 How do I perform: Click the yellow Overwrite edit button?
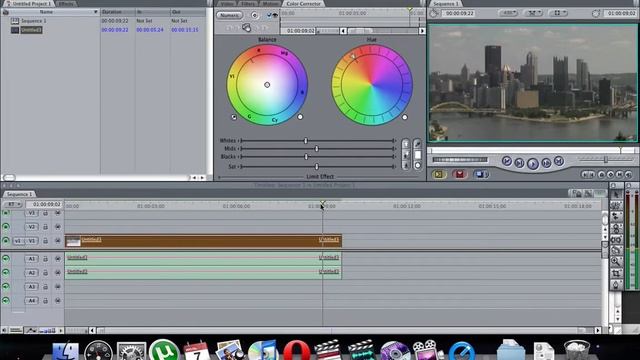pyautogui.click(x=439, y=174)
